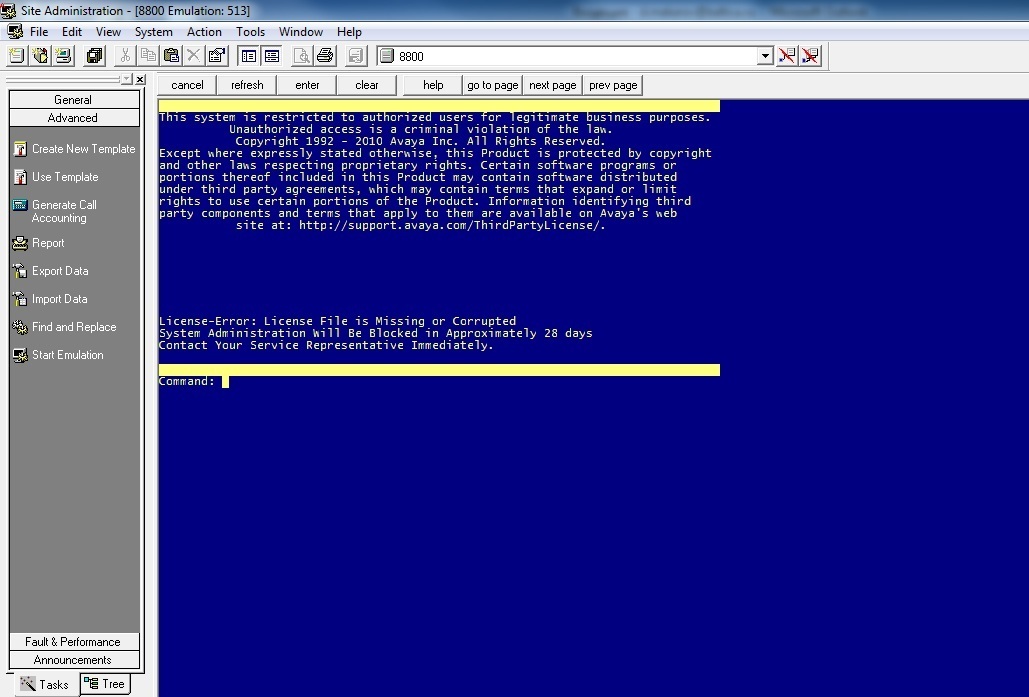Click the Use Template icon

point(20,177)
